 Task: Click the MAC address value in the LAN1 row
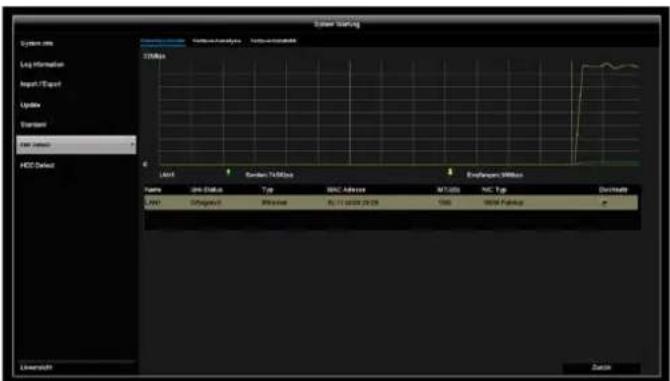pyautogui.click(x=353, y=203)
